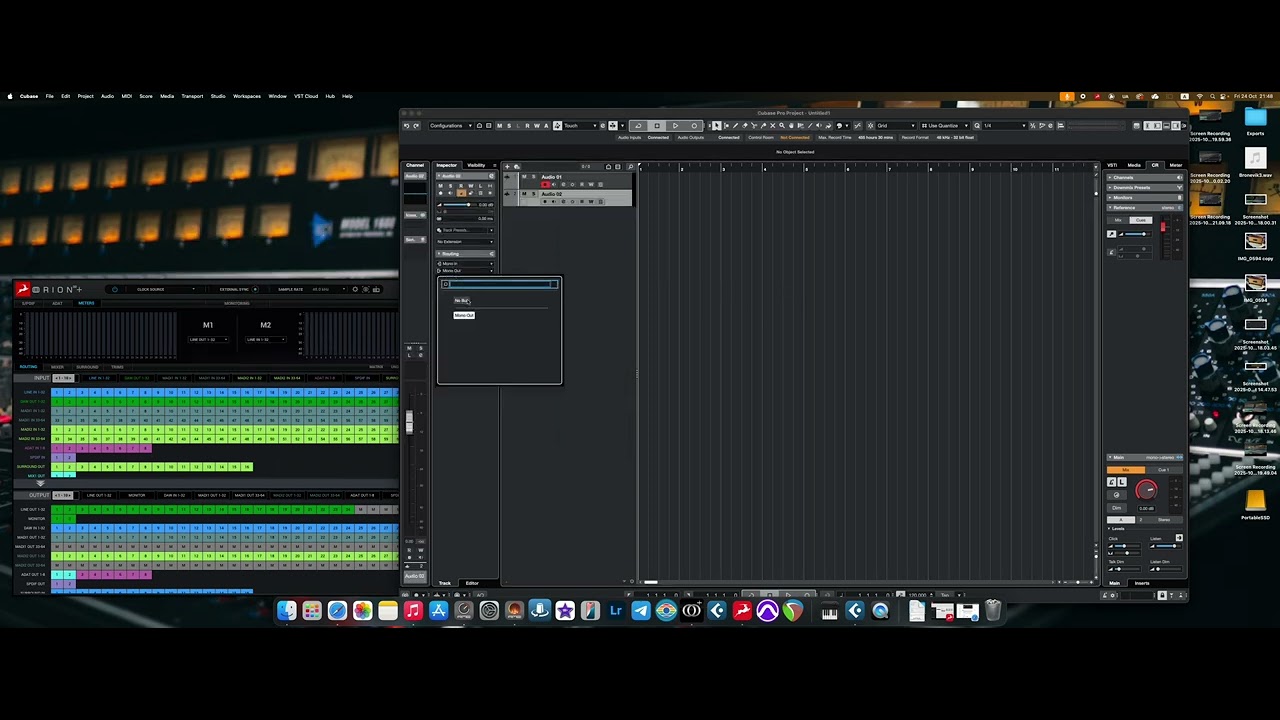This screenshot has width=1280, height=720.
Task: Expand the Downmix Presets section
Action: click(1146, 188)
